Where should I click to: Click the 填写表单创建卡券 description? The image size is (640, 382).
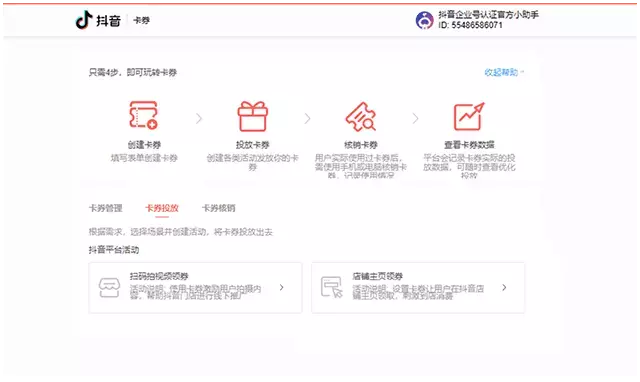click(144, 158)
